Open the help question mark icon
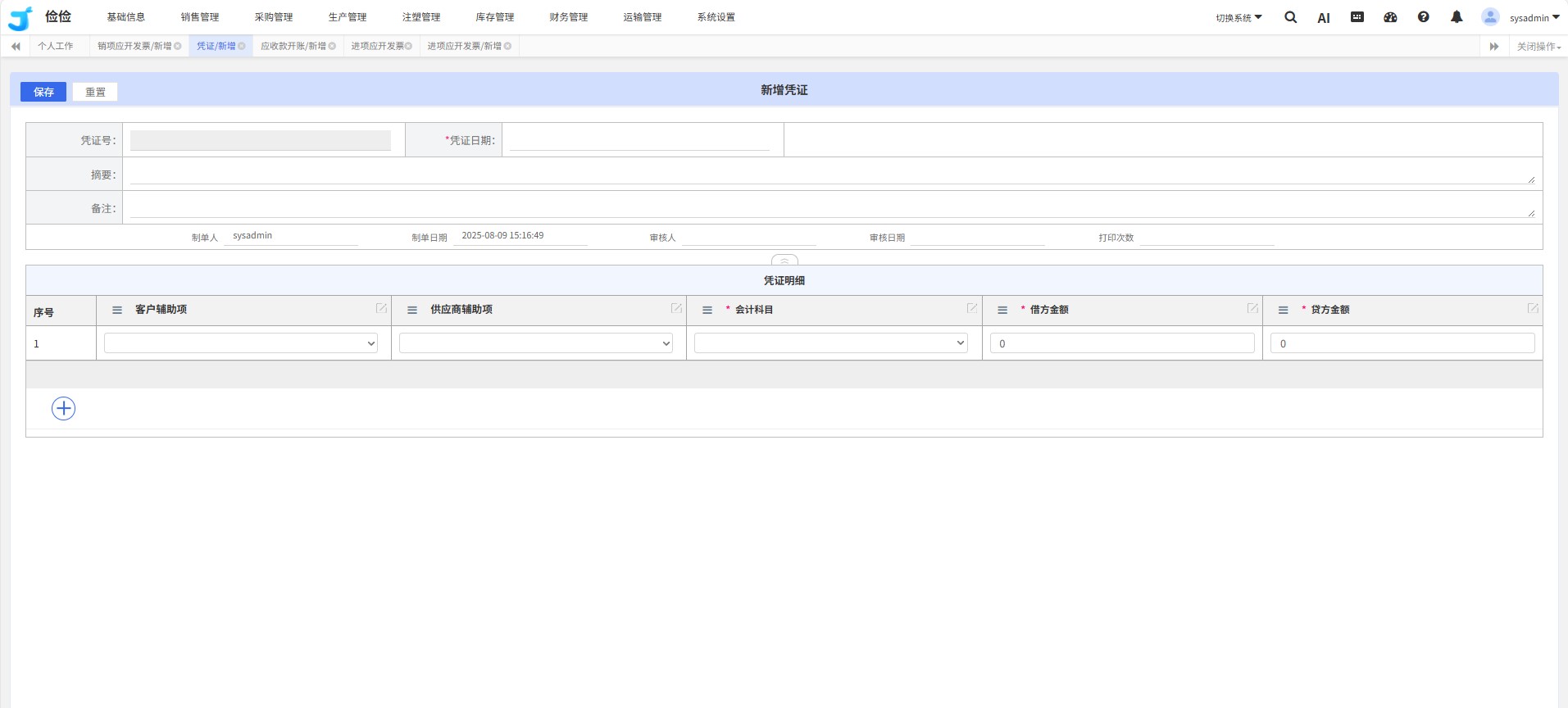 1423,17
